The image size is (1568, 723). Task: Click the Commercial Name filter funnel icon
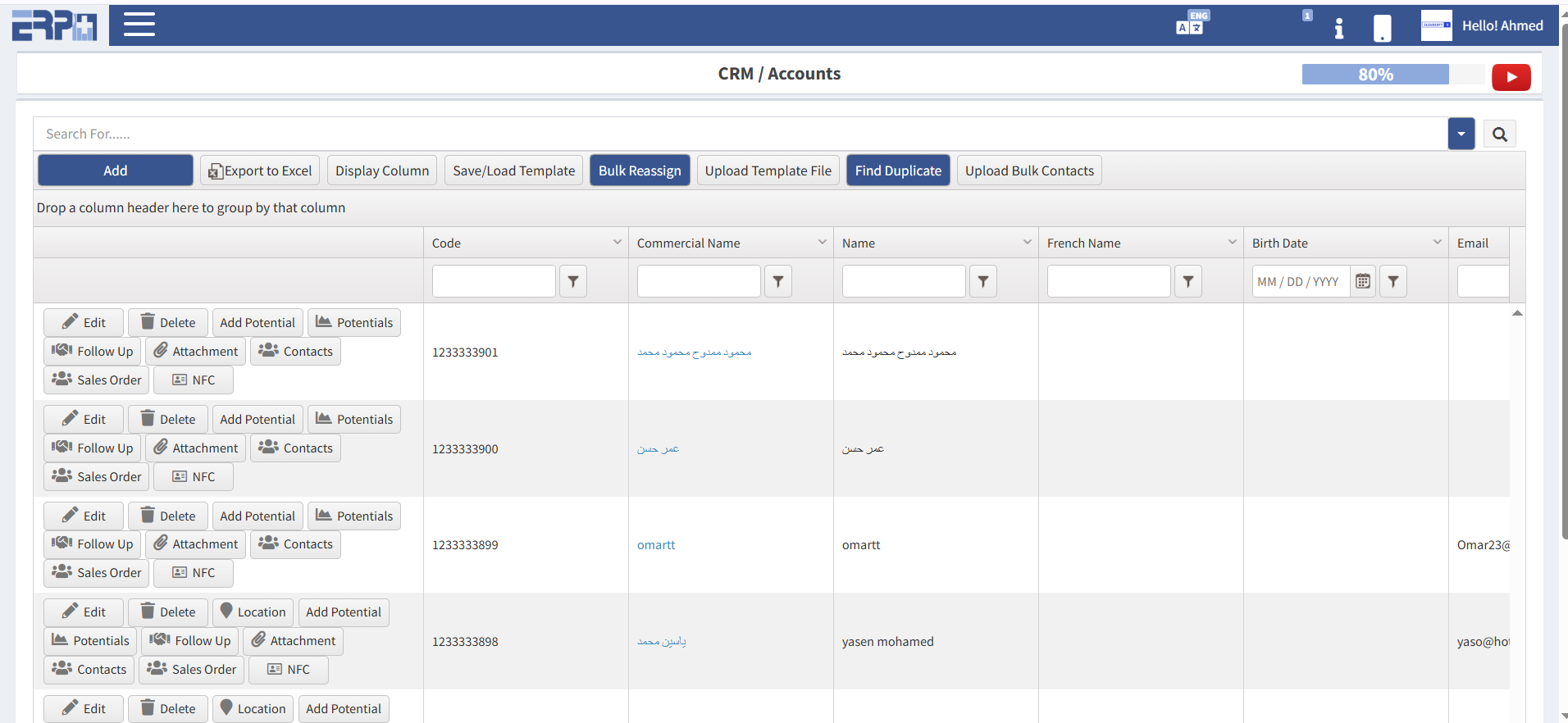pyautogui.click(x=778, y=281)
